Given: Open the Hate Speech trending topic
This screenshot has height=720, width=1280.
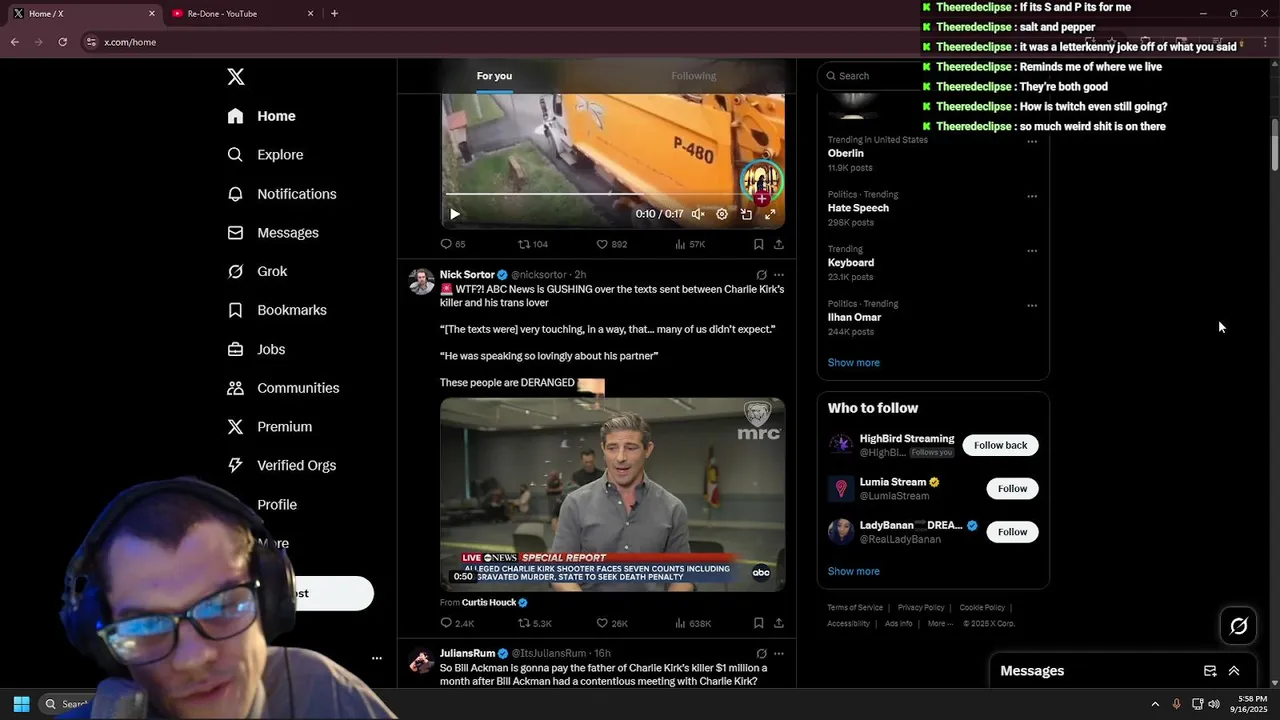Looking at the screenshot, I should 858,208.
